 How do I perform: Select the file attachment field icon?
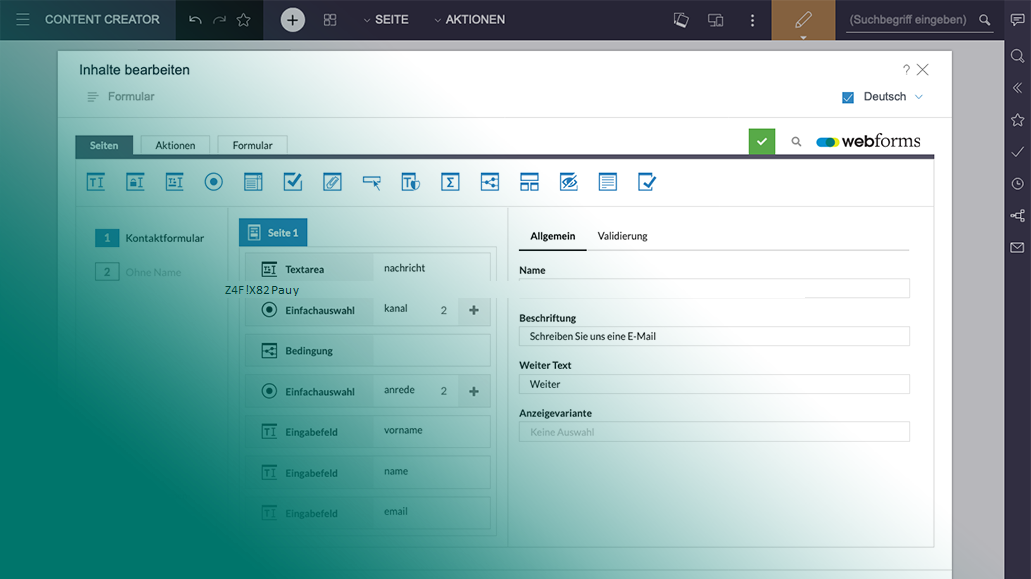[331, 181]
